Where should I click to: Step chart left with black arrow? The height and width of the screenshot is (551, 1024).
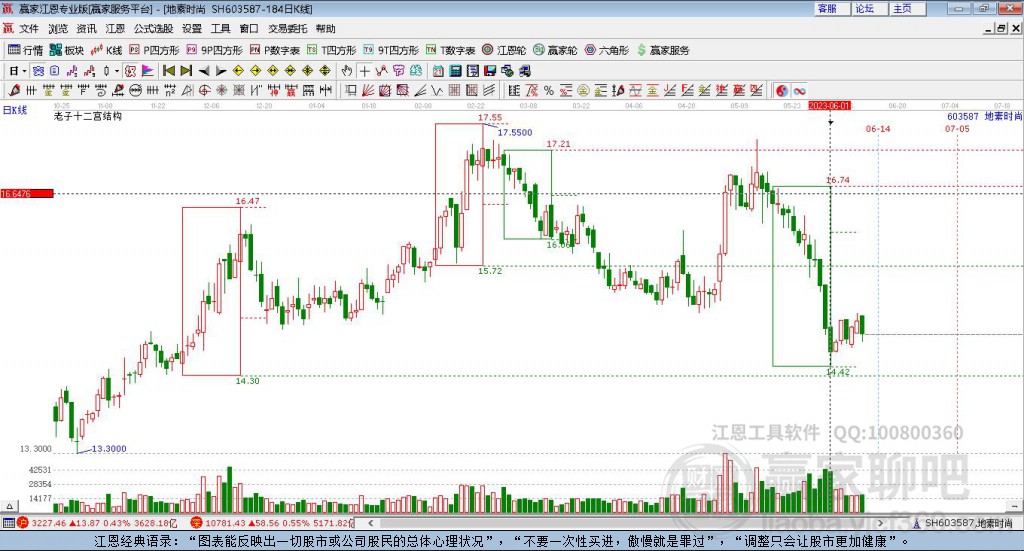click(204, 71)
